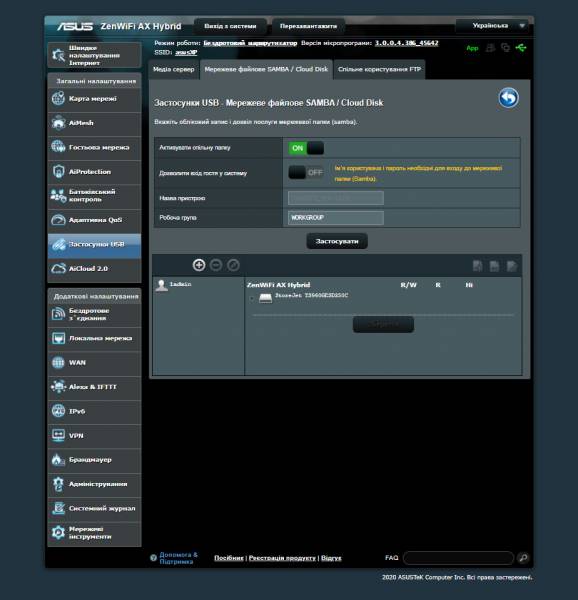Click the blue back arrow icon

click(508, 98)
